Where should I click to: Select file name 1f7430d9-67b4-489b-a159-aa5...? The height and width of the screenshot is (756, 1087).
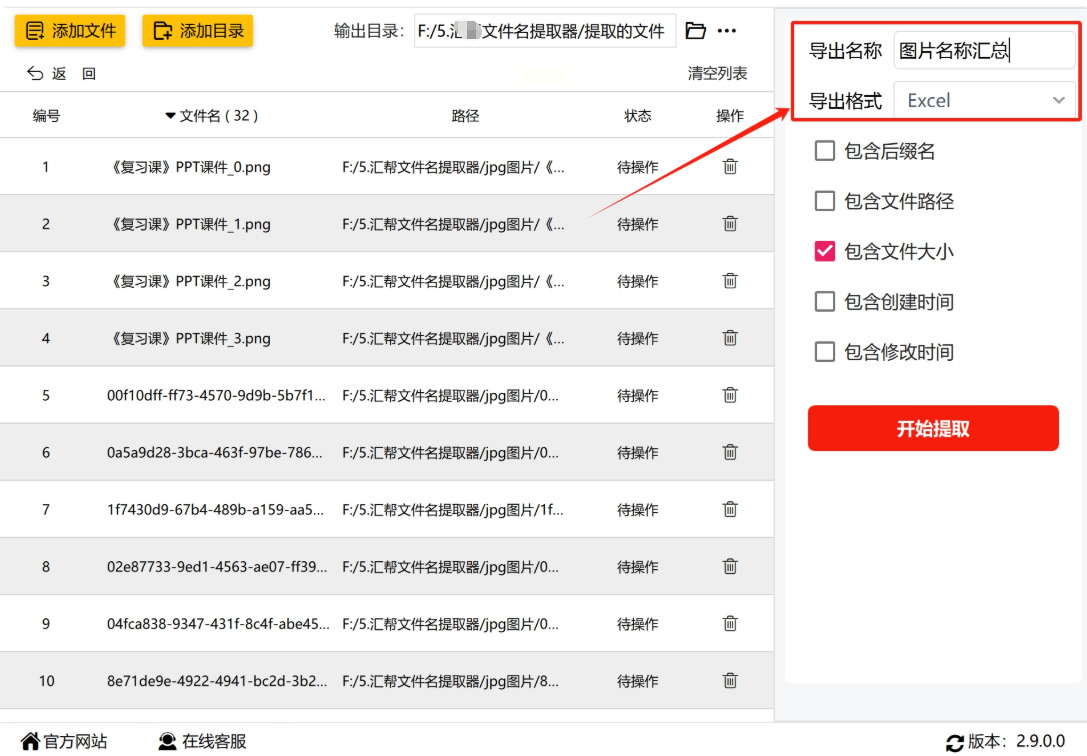tap(215, 510)
